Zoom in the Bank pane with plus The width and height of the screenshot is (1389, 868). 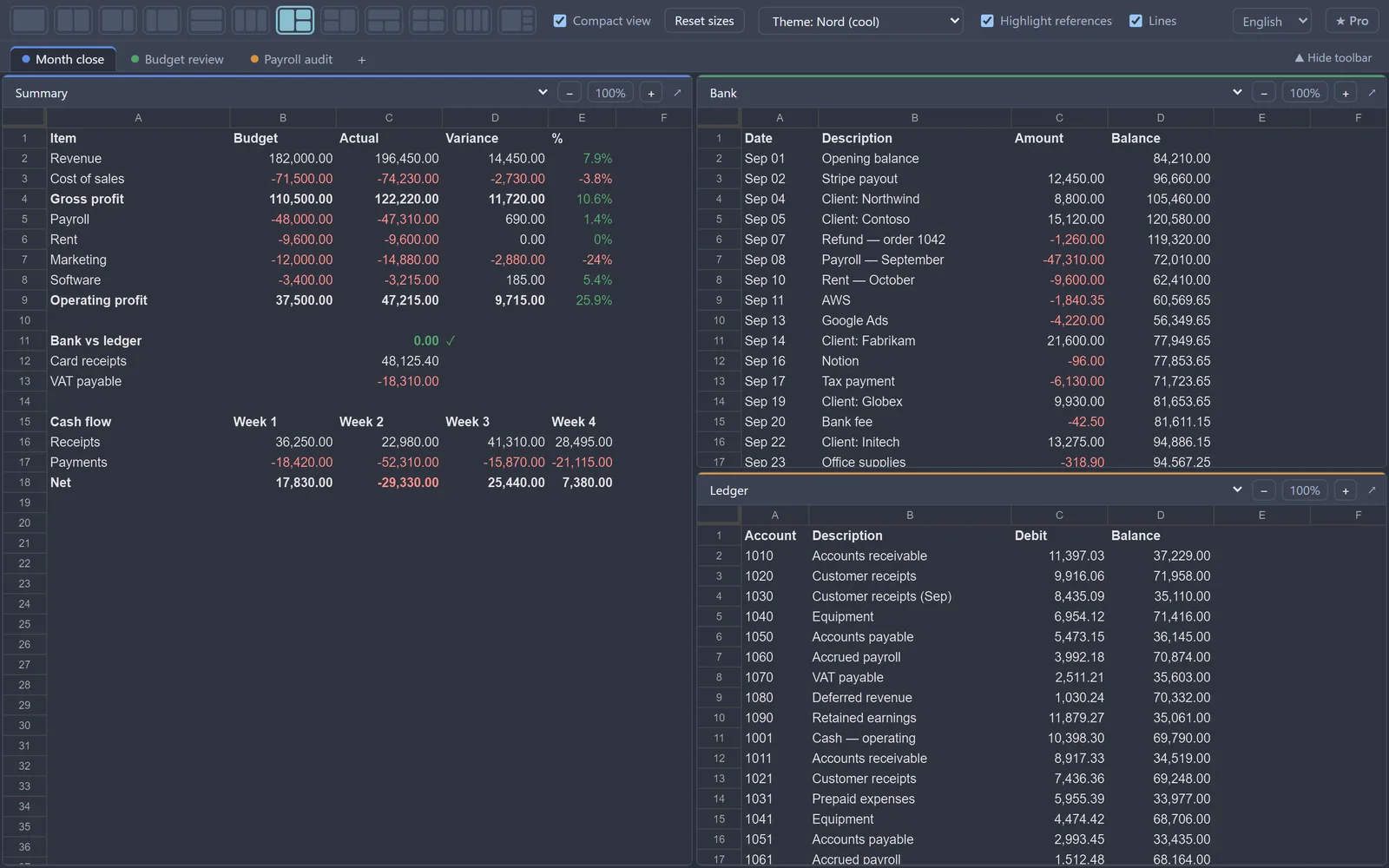pyautogui.click(x=1346, y=93)
